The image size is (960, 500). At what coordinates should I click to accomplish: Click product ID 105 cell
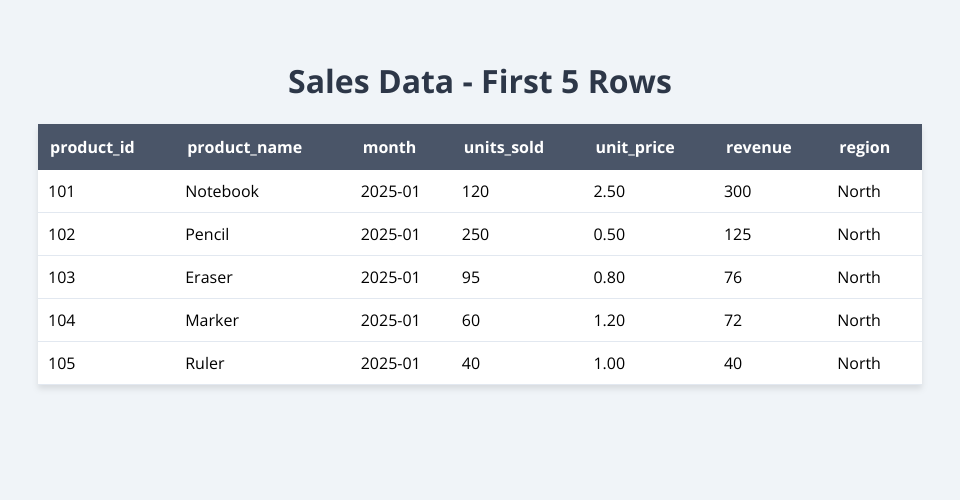(x=62, y=363)
